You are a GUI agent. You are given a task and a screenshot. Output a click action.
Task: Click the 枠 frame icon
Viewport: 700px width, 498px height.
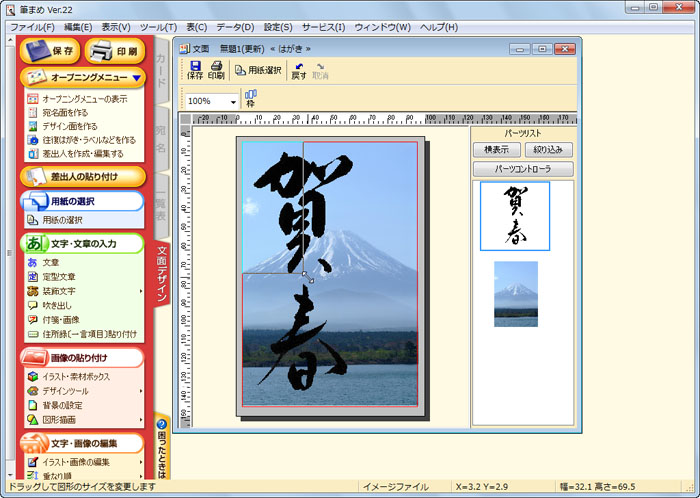tap(251, 99)
